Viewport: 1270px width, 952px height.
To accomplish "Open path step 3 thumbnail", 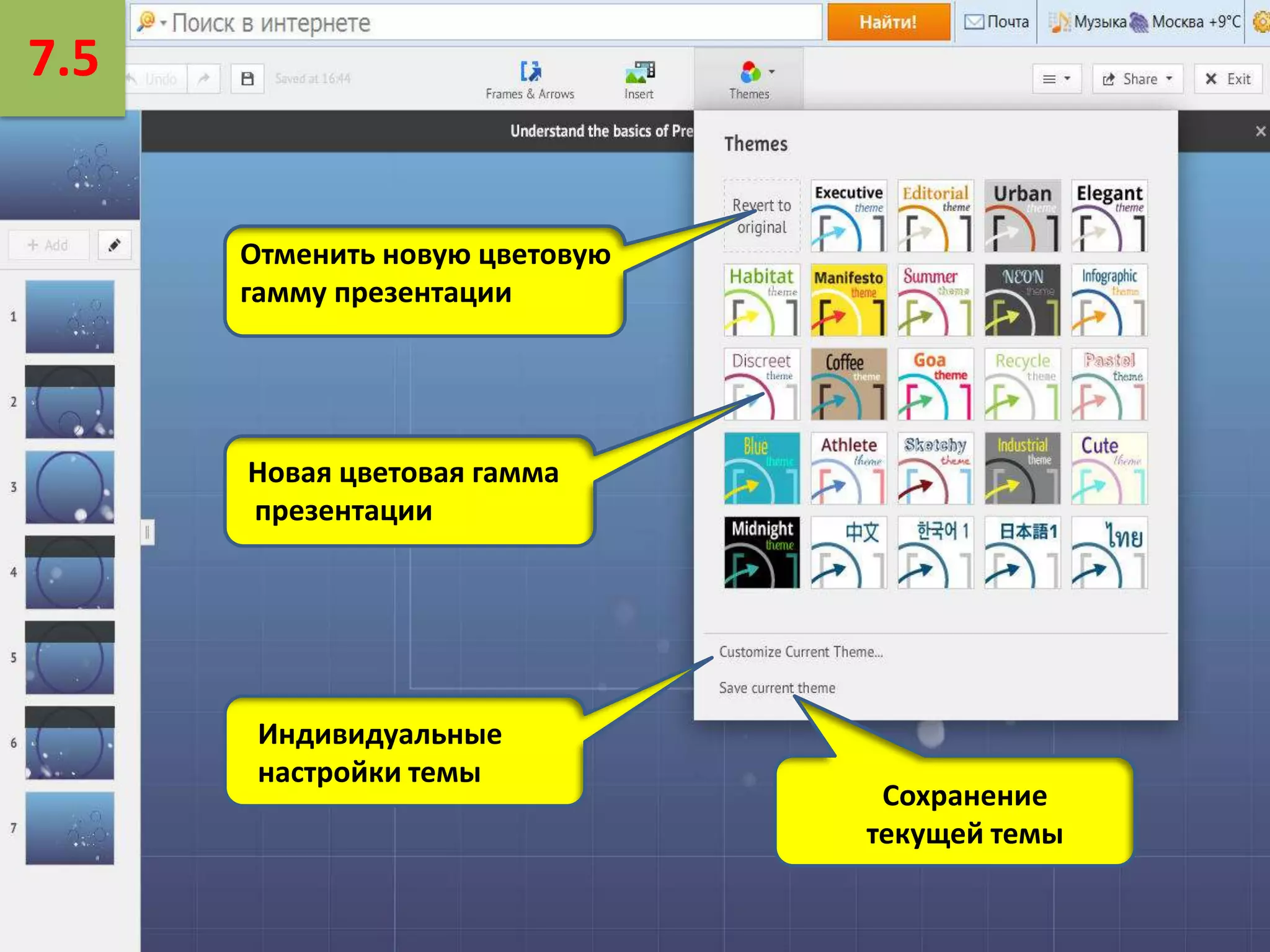I will point(69,487).
